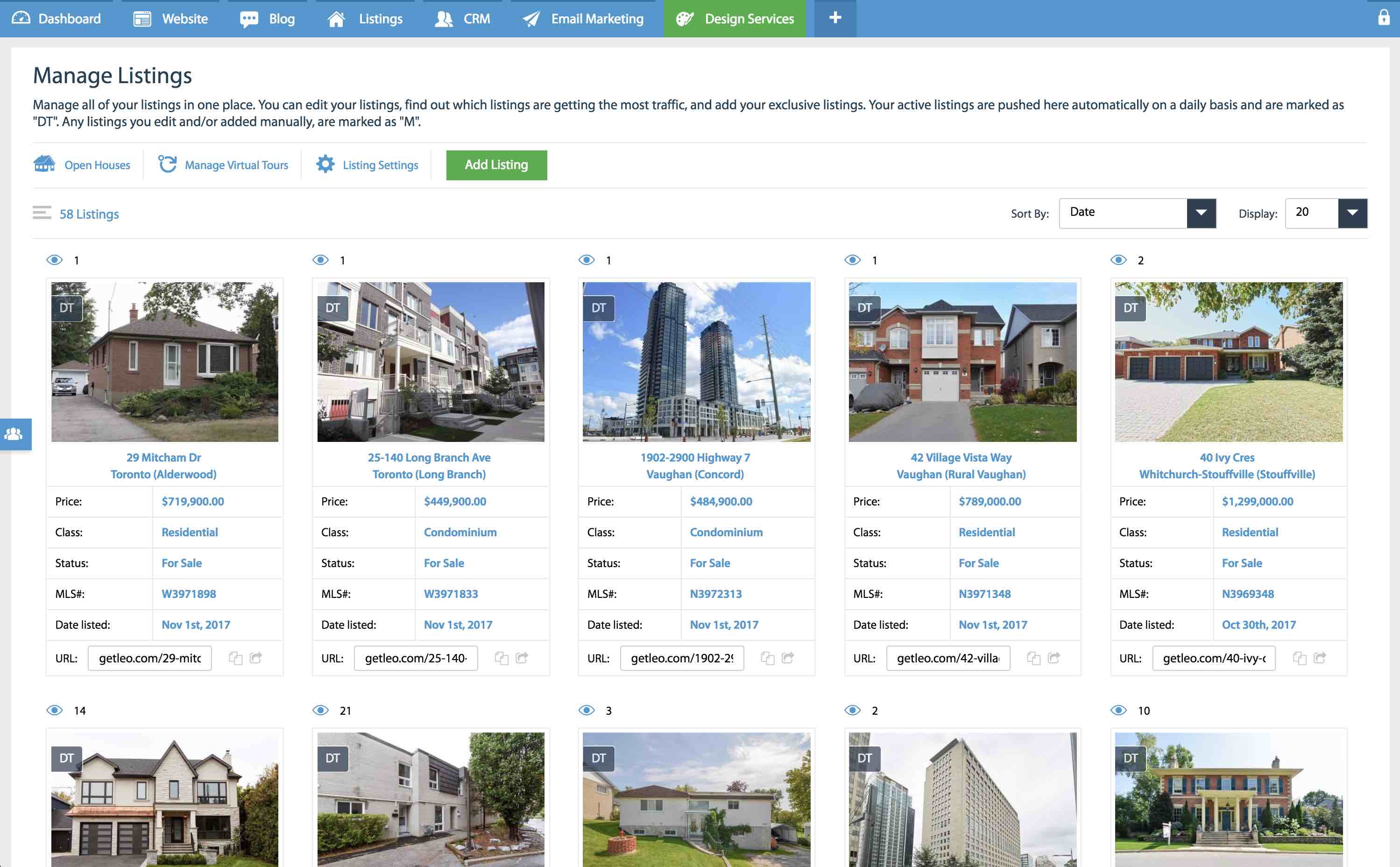Screen dimensions: 1400x867
Task: Open the Sort By Date dropdown
Action: [1138, 213]
